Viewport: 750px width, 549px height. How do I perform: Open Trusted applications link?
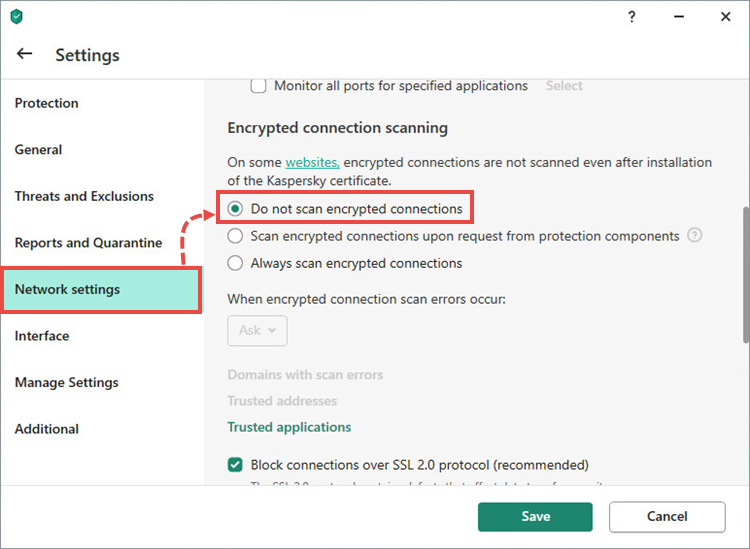(289, 427)
